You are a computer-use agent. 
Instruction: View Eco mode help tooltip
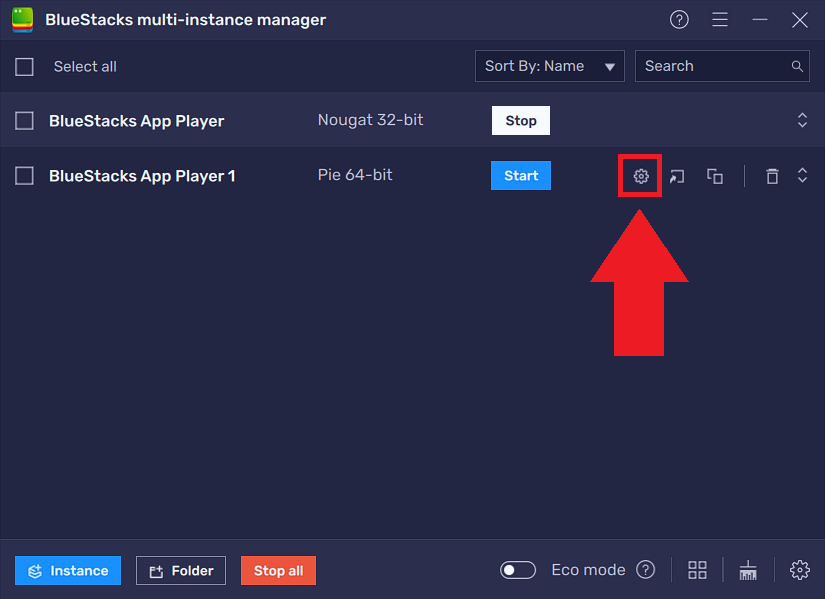pos(645,569)
